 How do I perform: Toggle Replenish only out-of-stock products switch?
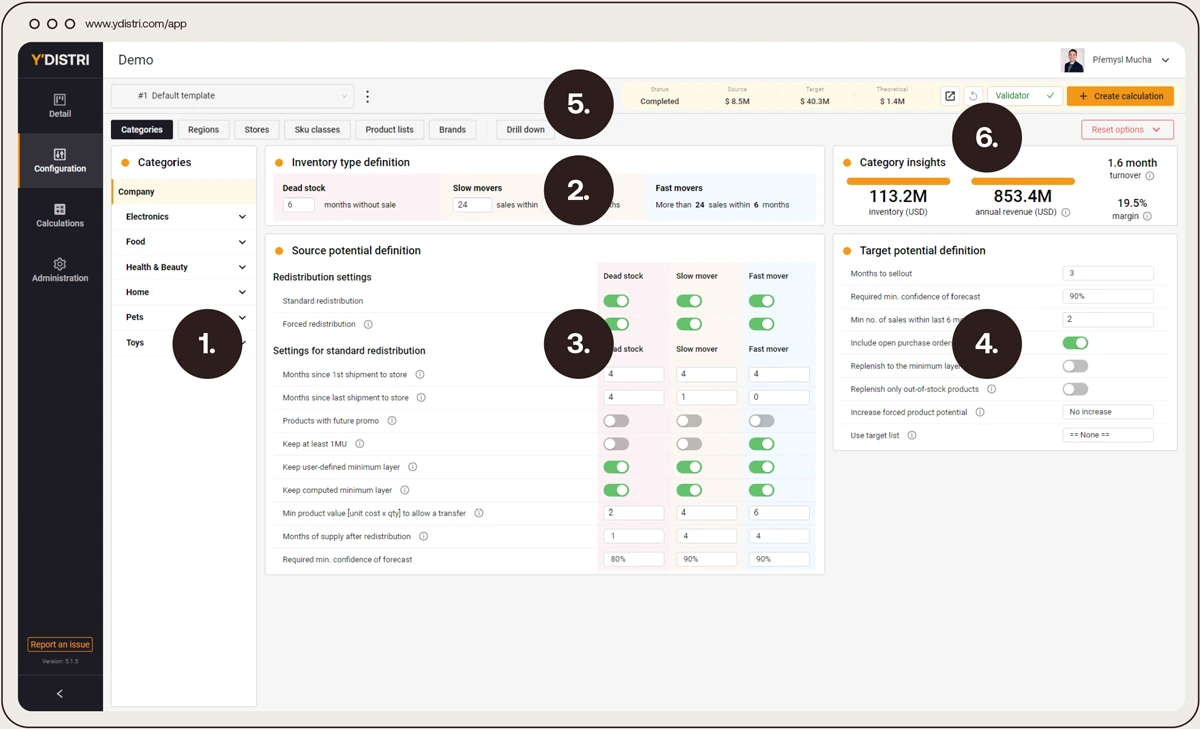(1075, 389)
